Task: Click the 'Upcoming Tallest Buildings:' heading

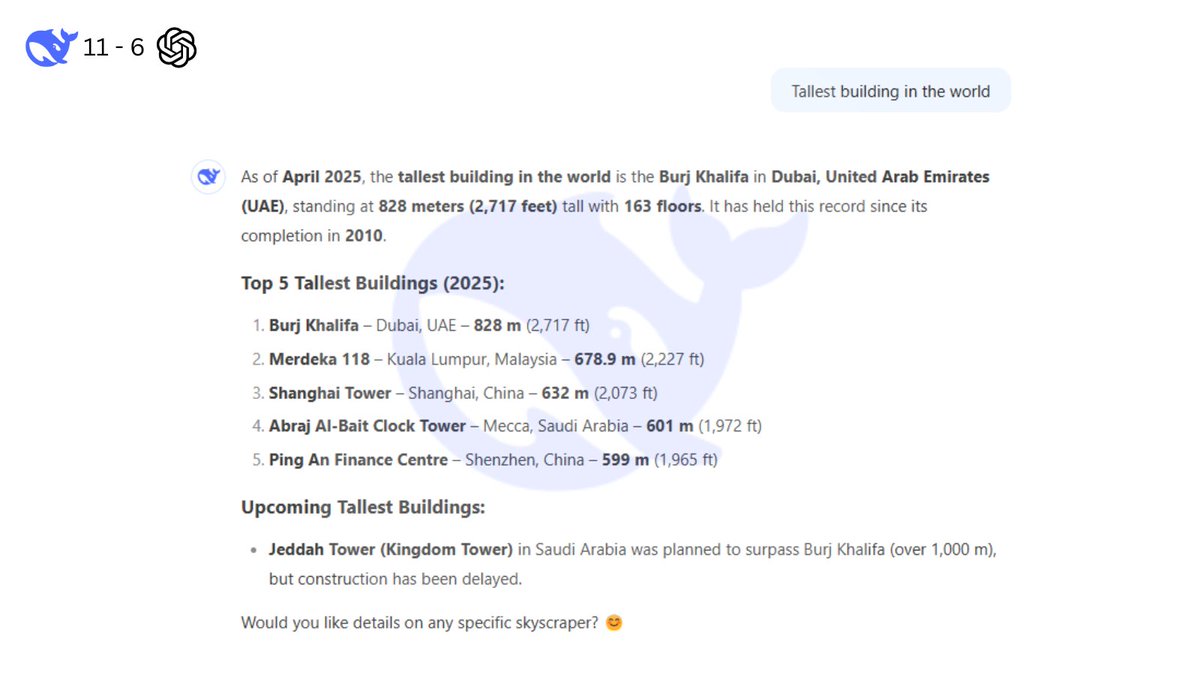Action: (363, 507)
